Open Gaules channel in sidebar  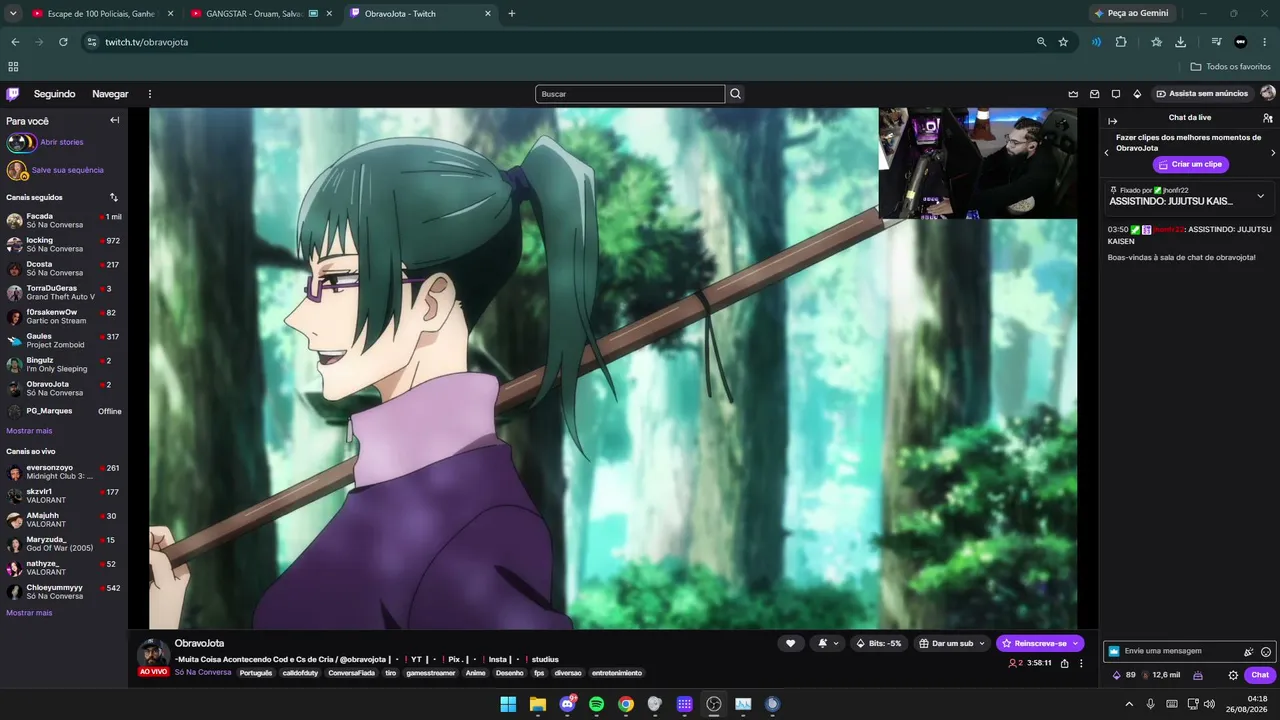point(64,341)
